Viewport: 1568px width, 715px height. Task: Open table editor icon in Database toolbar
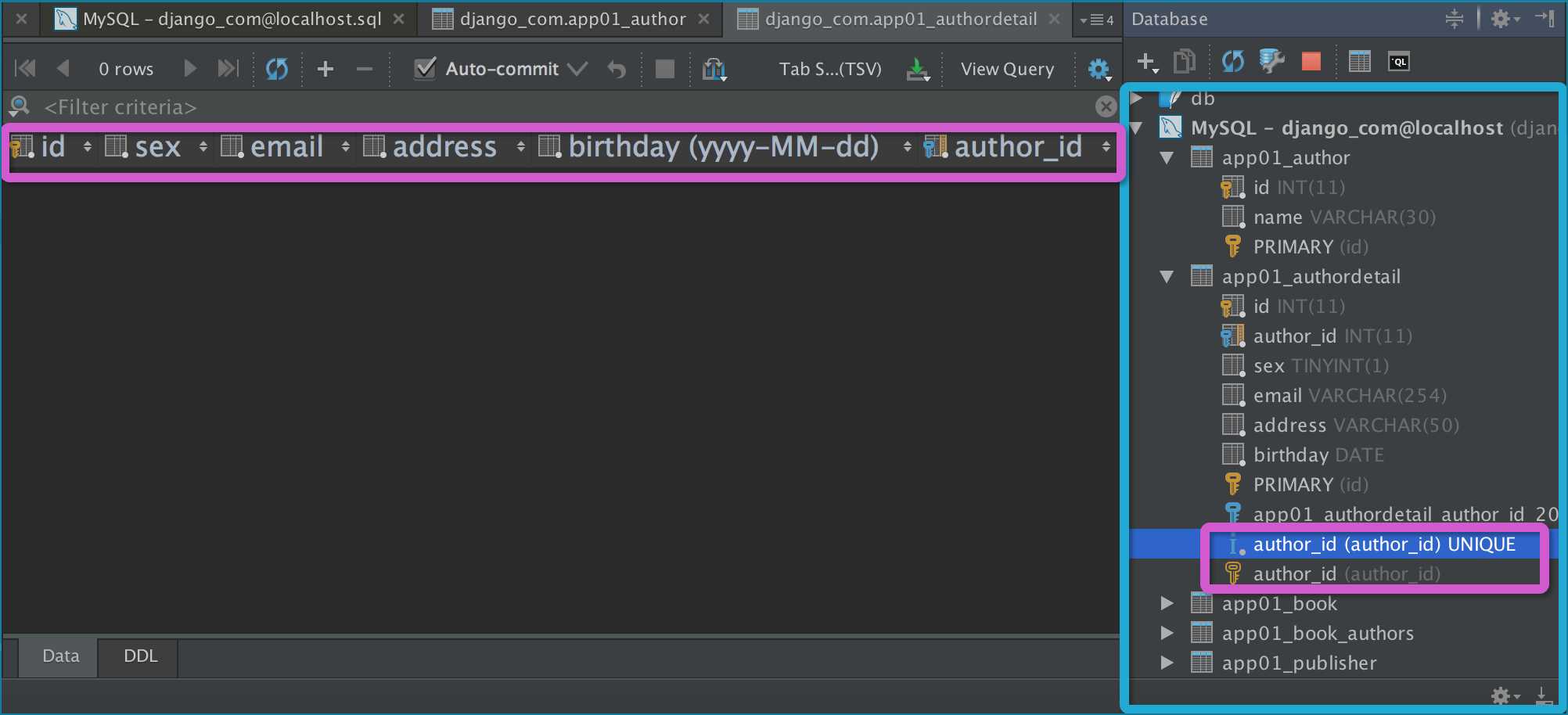pyautogui.click(x=1360, y=61)
